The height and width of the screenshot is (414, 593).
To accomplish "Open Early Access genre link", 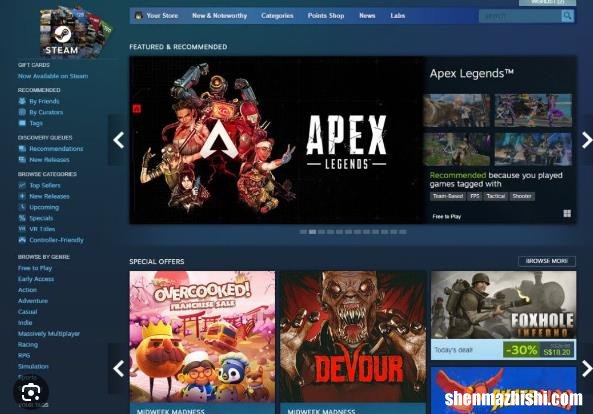I will 36,279.
